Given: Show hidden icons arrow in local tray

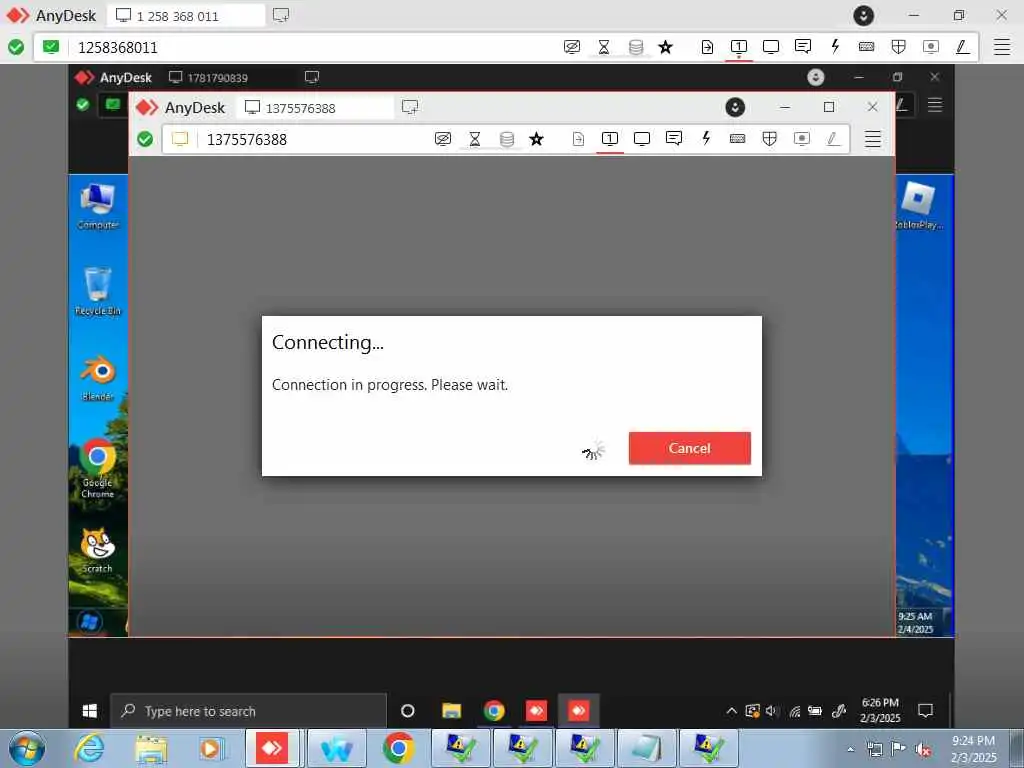Looking at the screenshot, I should [851, 749].
